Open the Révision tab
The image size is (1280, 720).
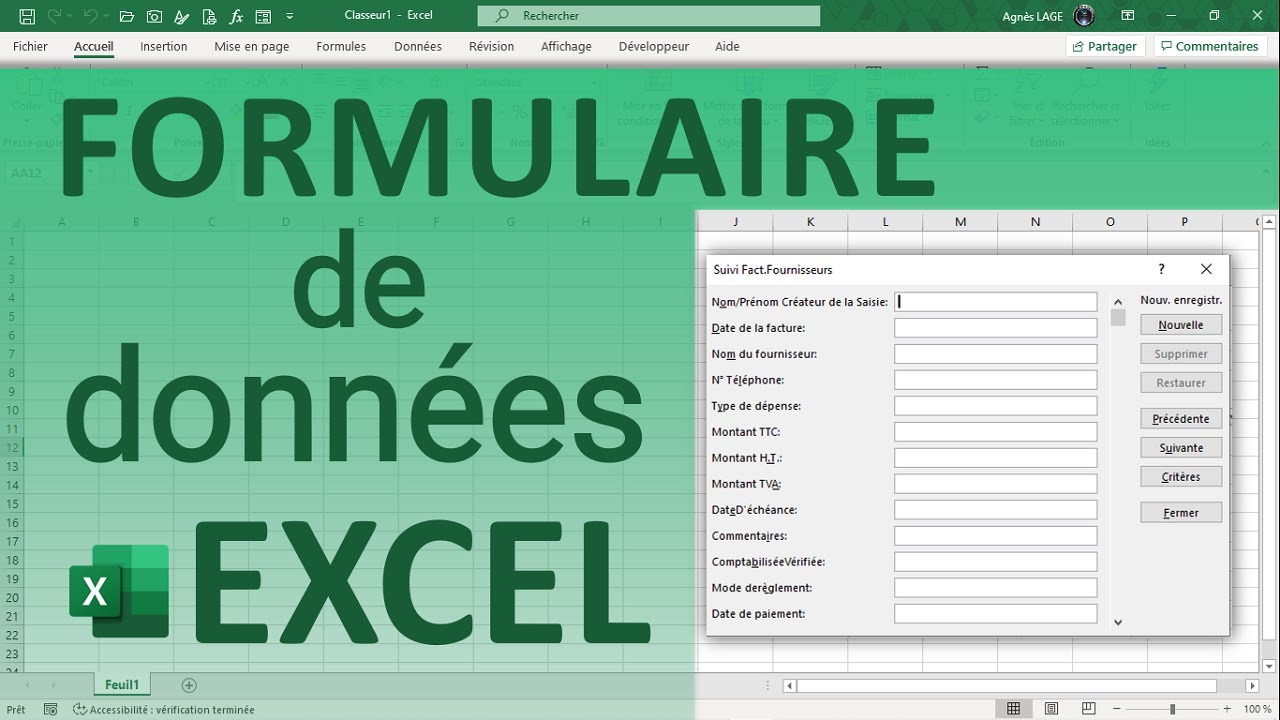491,46
